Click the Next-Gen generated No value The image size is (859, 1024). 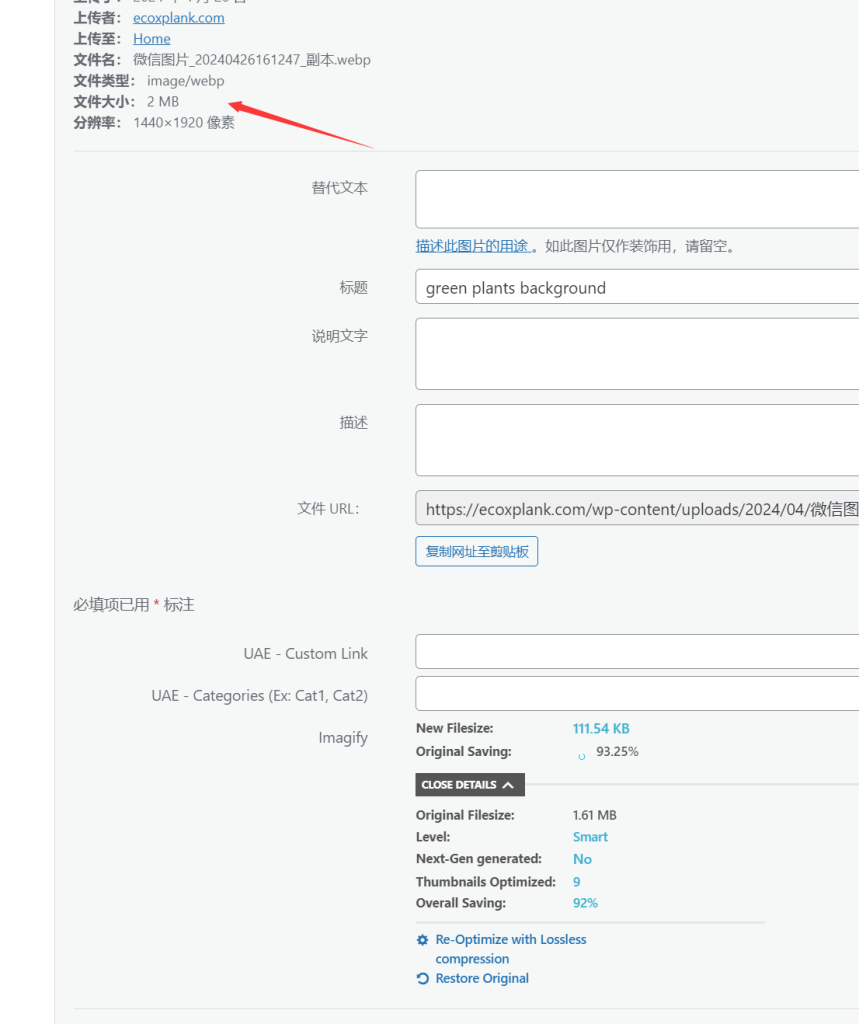pyautogui.click(x=582, y=859)
